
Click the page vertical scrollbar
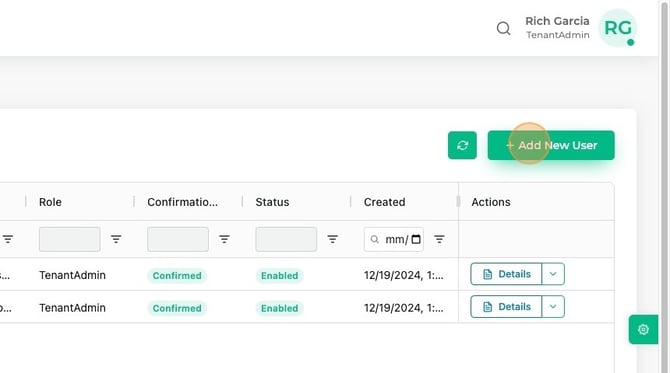coord(664,186)
